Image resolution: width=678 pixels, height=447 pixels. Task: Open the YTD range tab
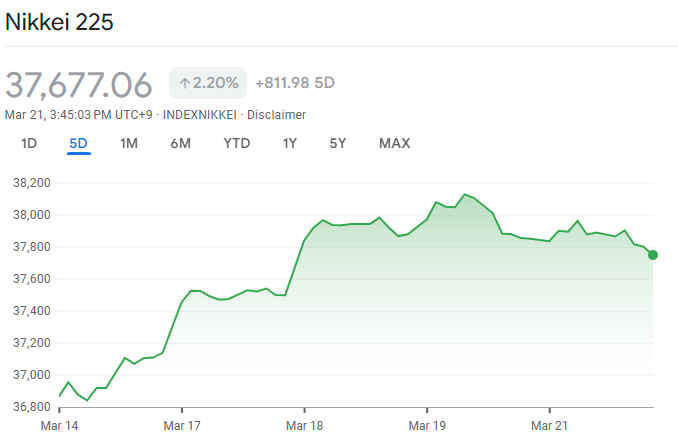[237, 143]
